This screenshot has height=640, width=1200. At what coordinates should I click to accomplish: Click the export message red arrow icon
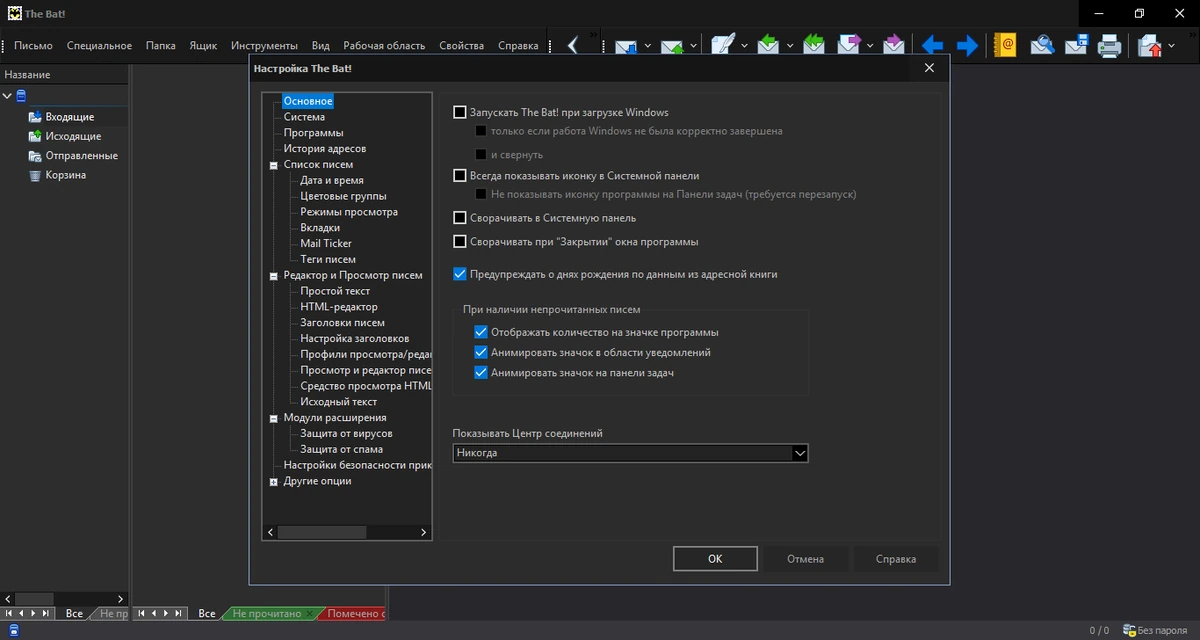click(x=1149, y=45)
